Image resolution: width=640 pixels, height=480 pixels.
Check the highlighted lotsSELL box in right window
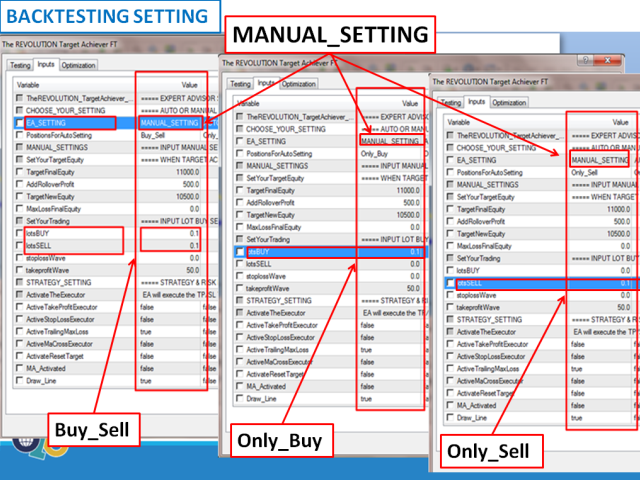(450, 283)
